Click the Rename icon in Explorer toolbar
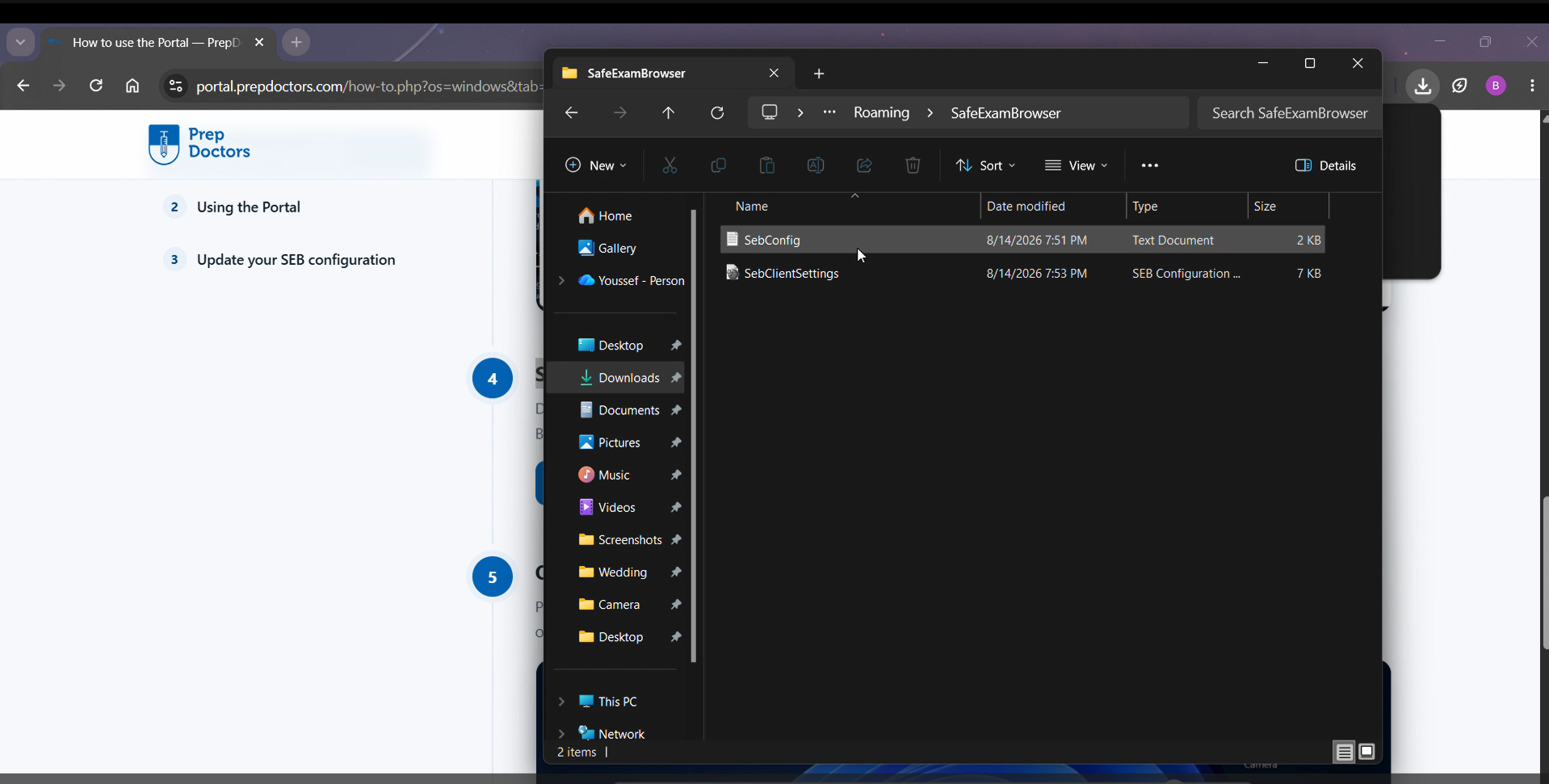The width and height of the screenshot is (1549, 784). [816, 166]
